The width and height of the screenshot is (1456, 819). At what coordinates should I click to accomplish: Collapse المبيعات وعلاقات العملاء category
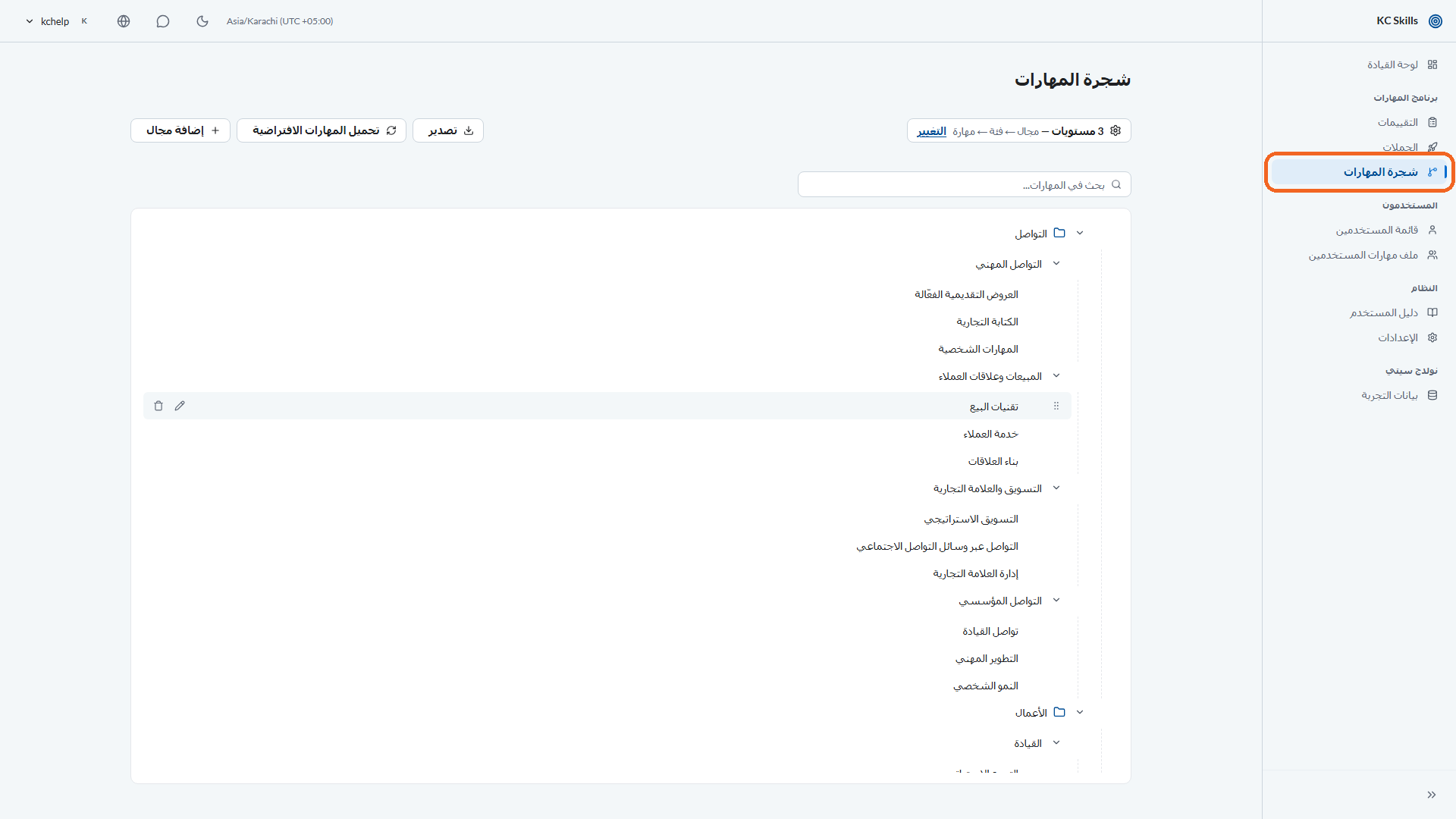1056,376
